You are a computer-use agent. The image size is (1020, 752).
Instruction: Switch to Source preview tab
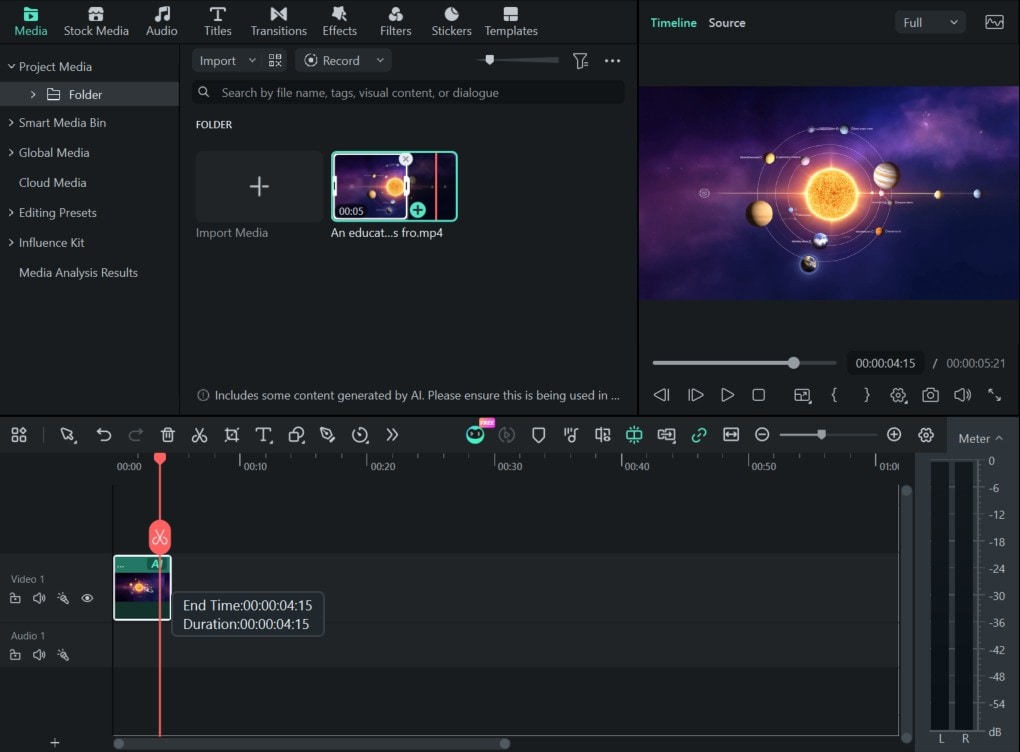pyautogui.click(x=727, y=23)
